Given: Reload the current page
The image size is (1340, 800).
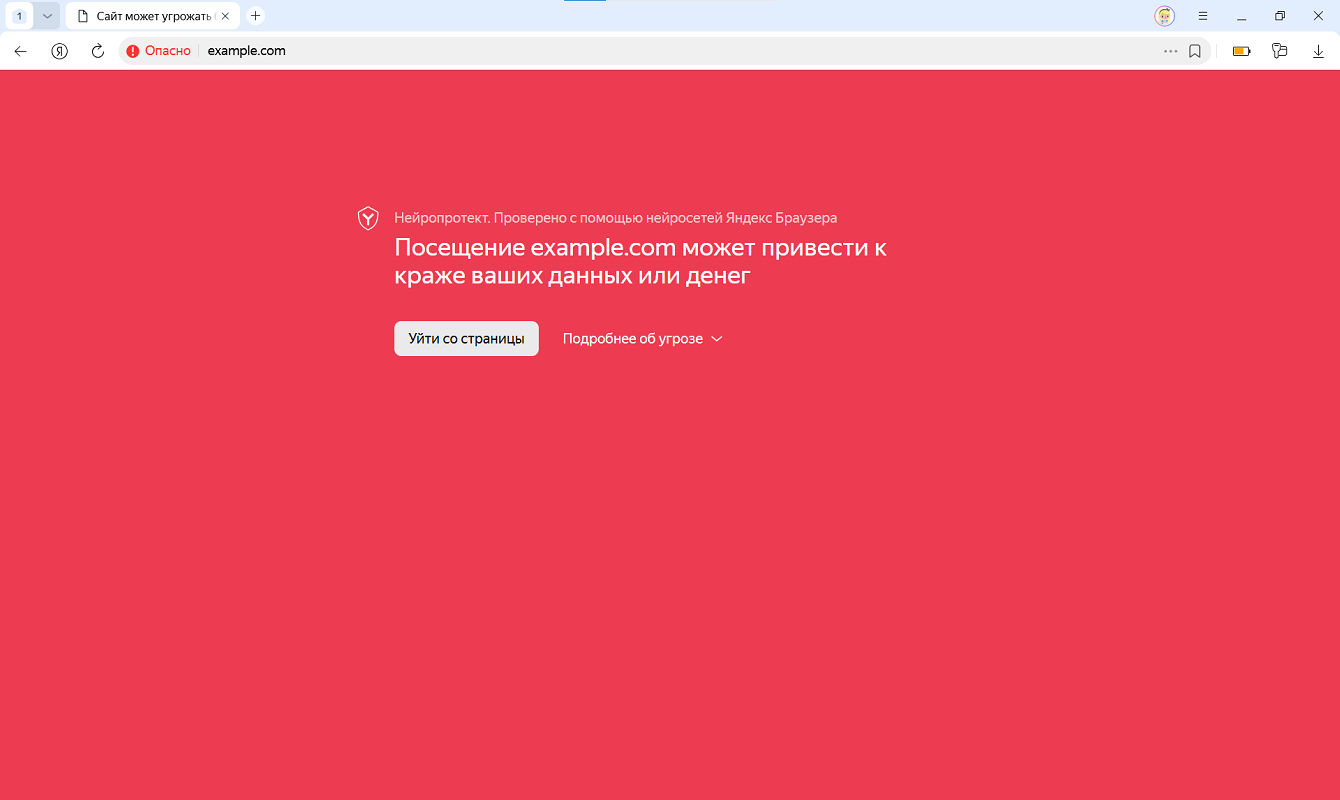Looking at the screenshot, I should pyautogui.click(x=98, y=51).
